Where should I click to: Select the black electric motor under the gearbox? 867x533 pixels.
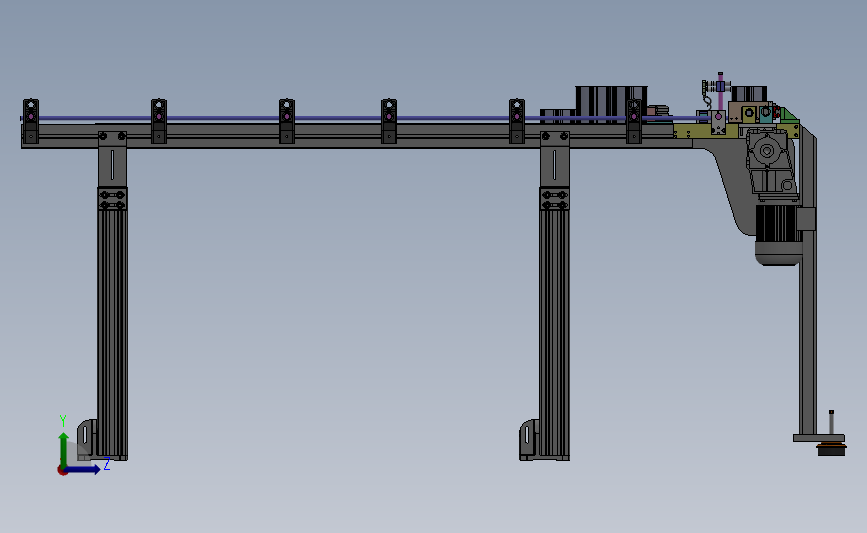click(x=778, y=235)
